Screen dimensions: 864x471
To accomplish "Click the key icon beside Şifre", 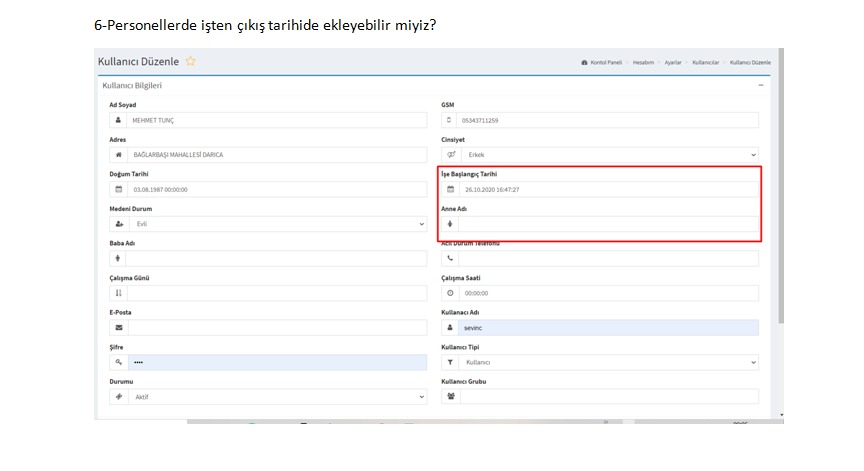I will 118,362.
